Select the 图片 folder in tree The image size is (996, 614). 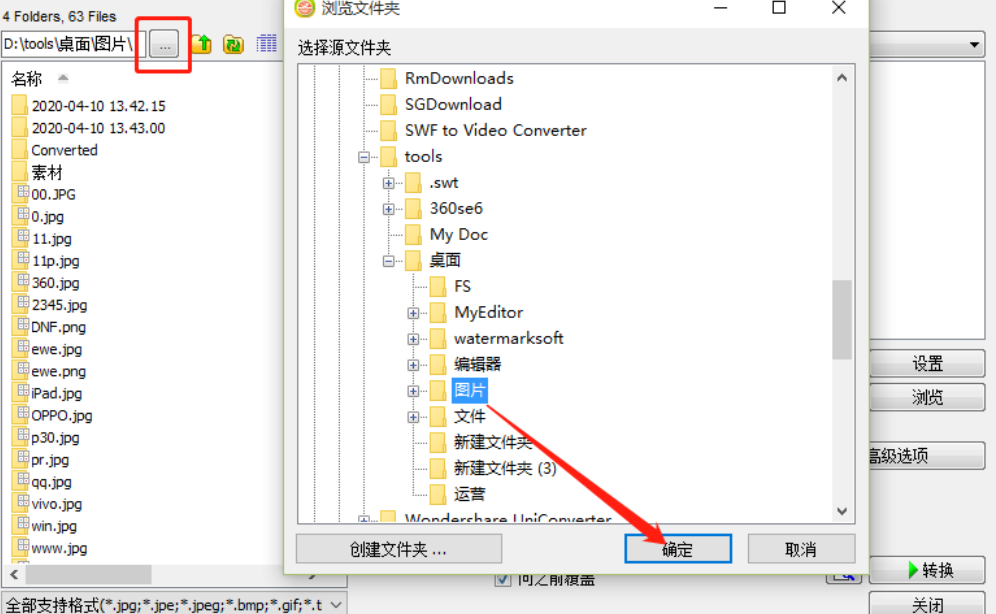coord(469,390)
